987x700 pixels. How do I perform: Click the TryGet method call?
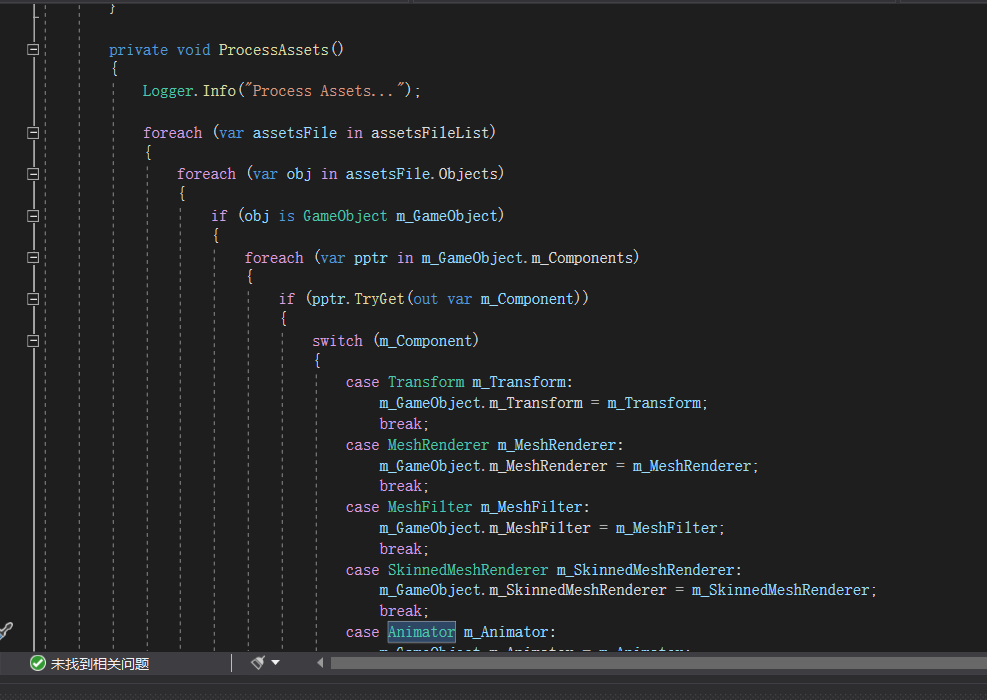click(x=380, y=299)
